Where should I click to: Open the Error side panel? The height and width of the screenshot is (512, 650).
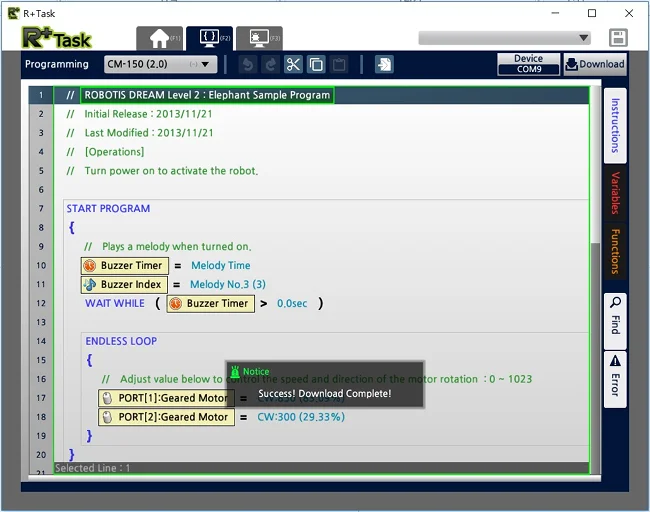(615, 379)
